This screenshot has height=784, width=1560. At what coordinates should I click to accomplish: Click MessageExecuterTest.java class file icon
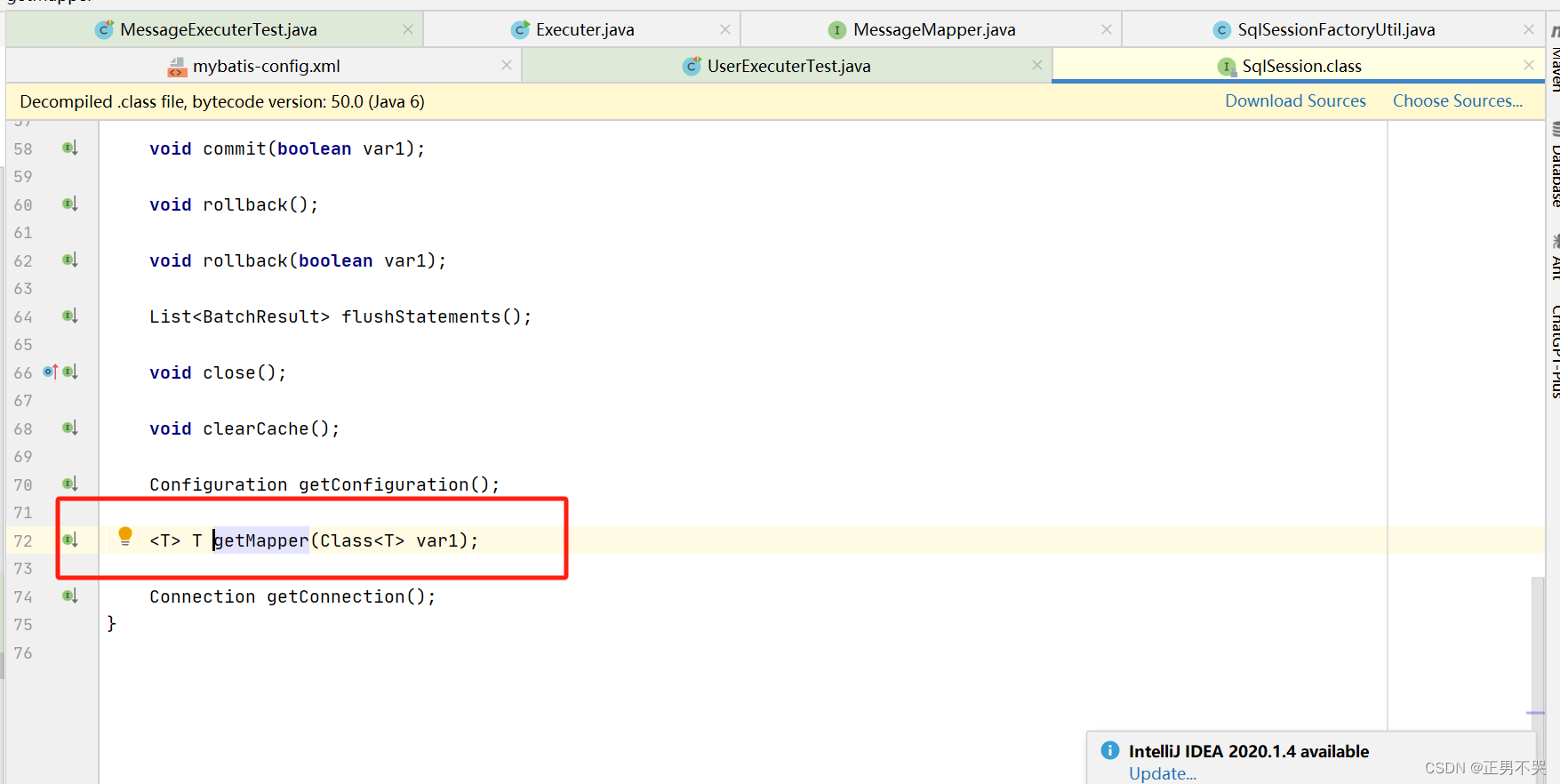tap(105, 29)
